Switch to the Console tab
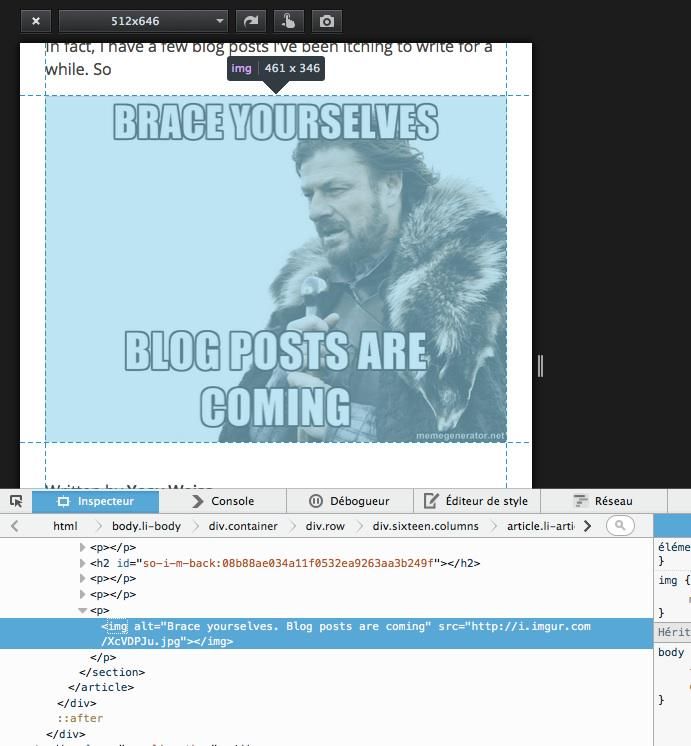Image resolution: width=691 pixels, height=746 pixels. pyautogui.click(x=222, y=501)
